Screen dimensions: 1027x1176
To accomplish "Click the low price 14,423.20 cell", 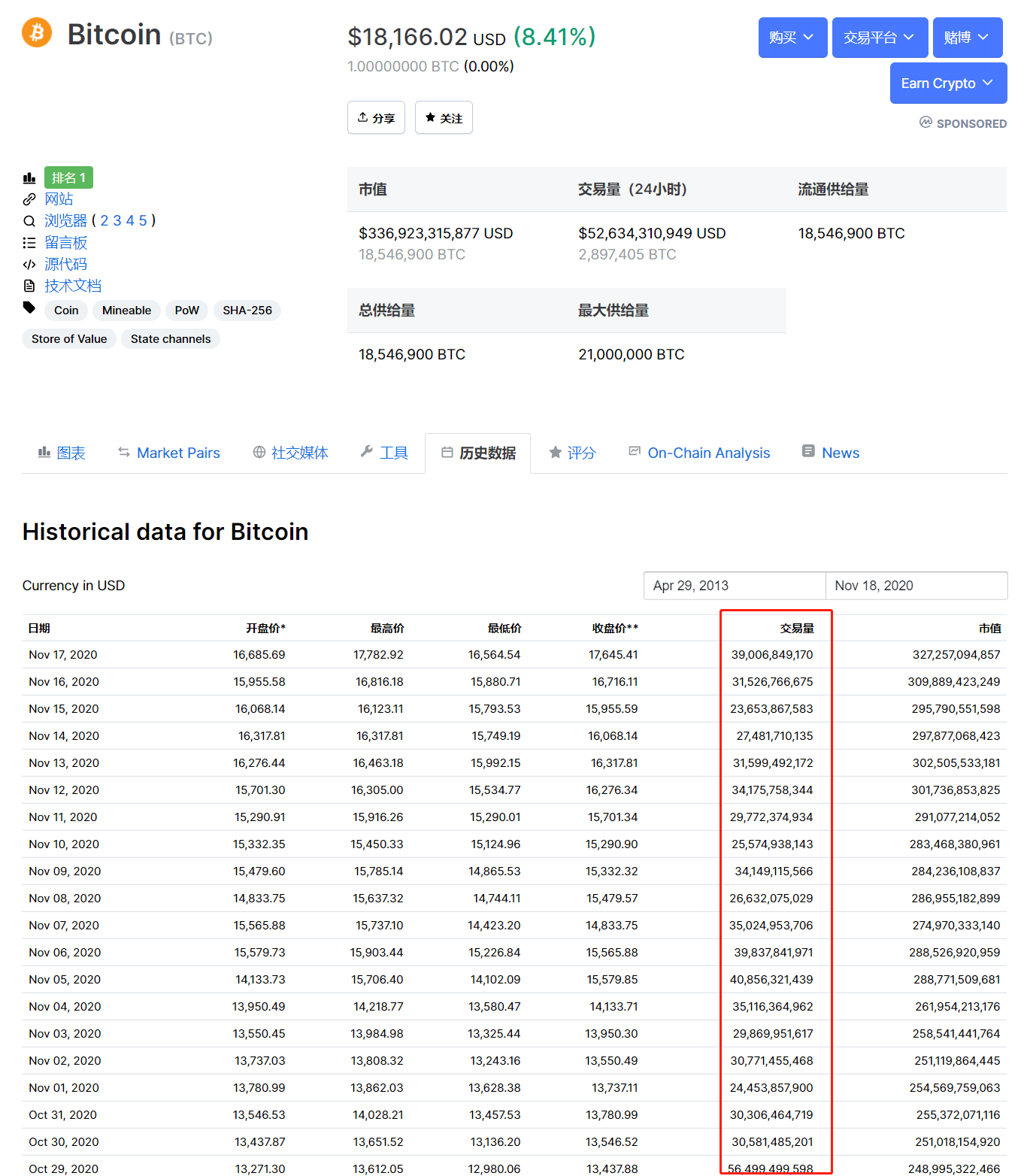I will [494, 926].
